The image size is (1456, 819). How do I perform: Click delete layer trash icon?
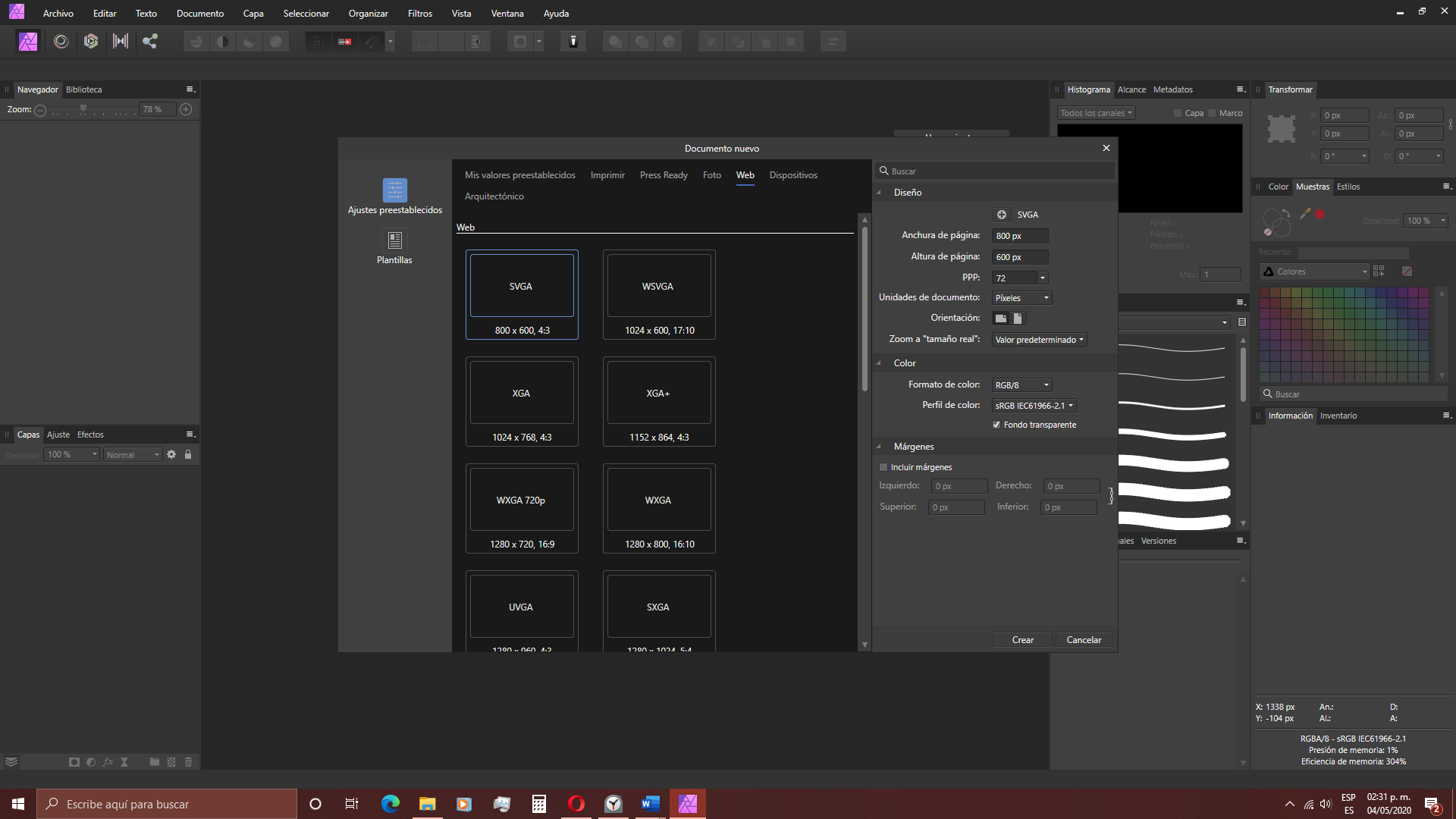189,762
